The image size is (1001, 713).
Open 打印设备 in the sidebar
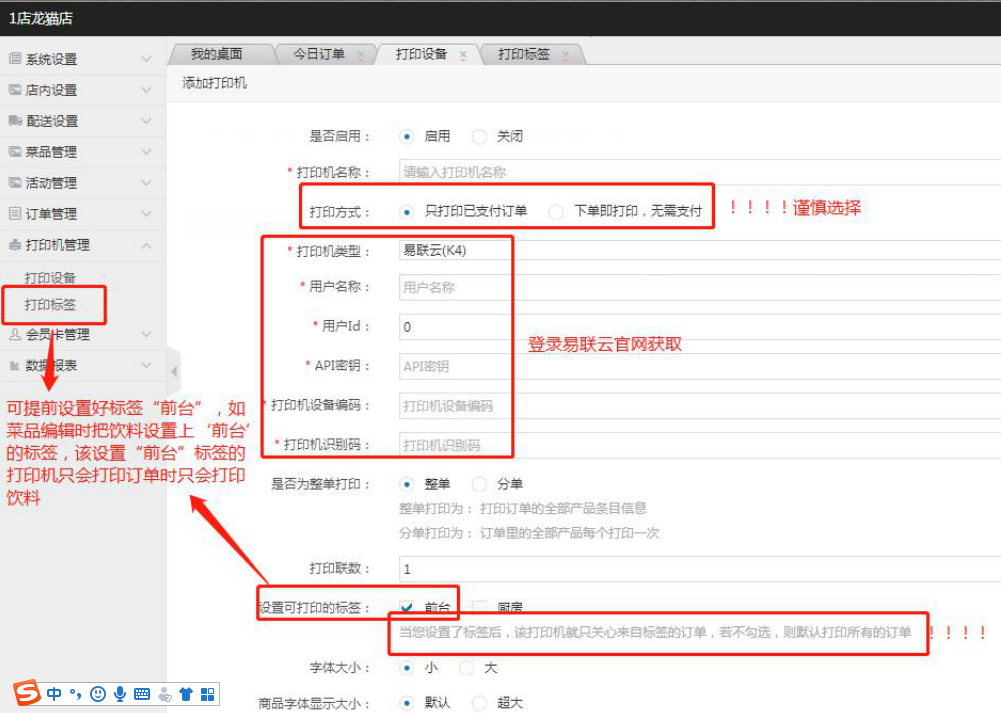(x=50, y=277)
